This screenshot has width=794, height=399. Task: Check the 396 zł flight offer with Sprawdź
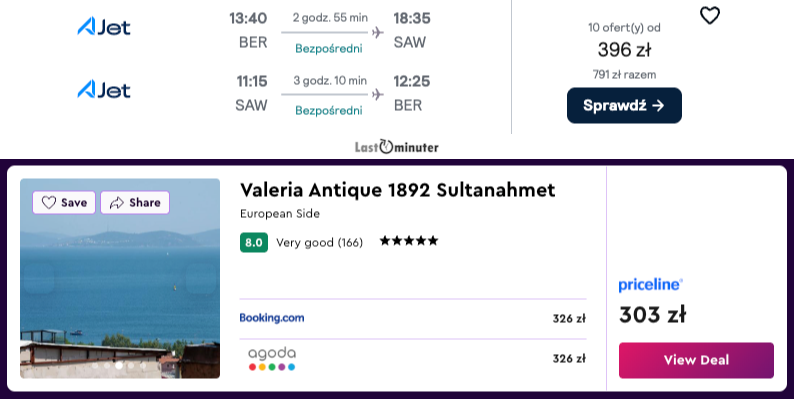(624, 105)
